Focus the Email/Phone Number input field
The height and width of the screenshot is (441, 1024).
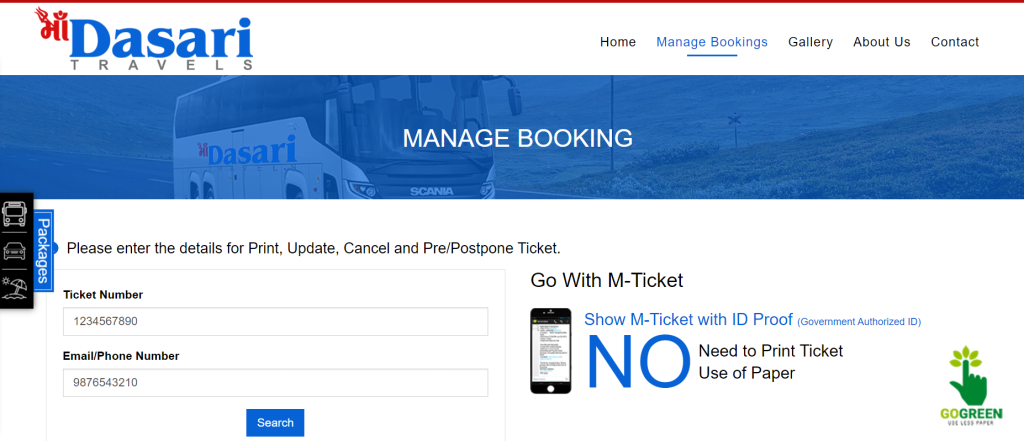(x=276, y=382)
